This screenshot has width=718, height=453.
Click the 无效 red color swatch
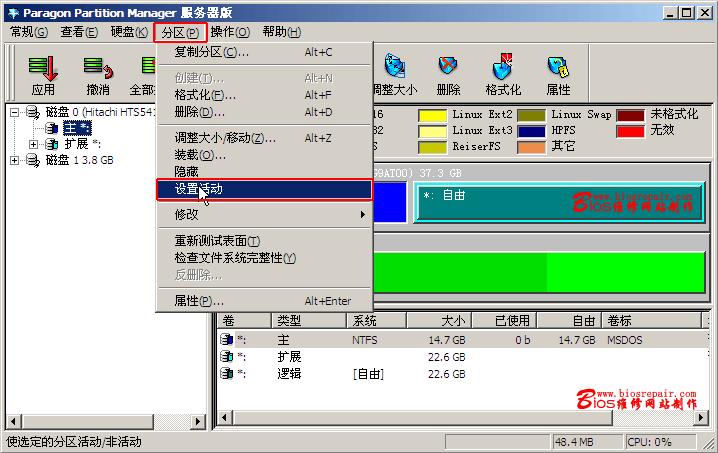pyautogui.click(x=631, y=131)
